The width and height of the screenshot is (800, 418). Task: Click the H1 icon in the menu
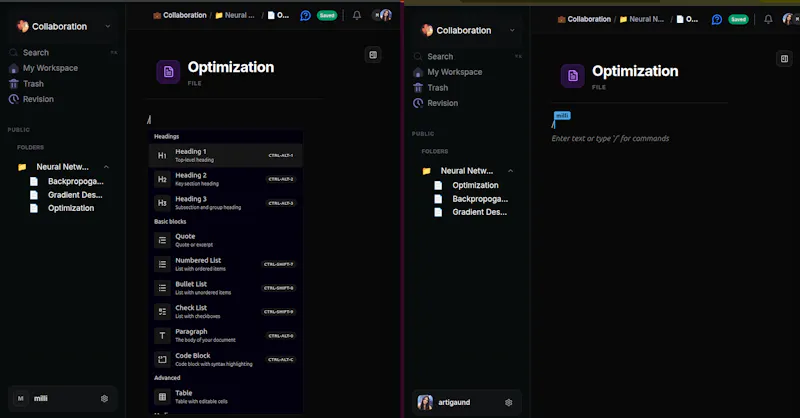click(162, 155)
